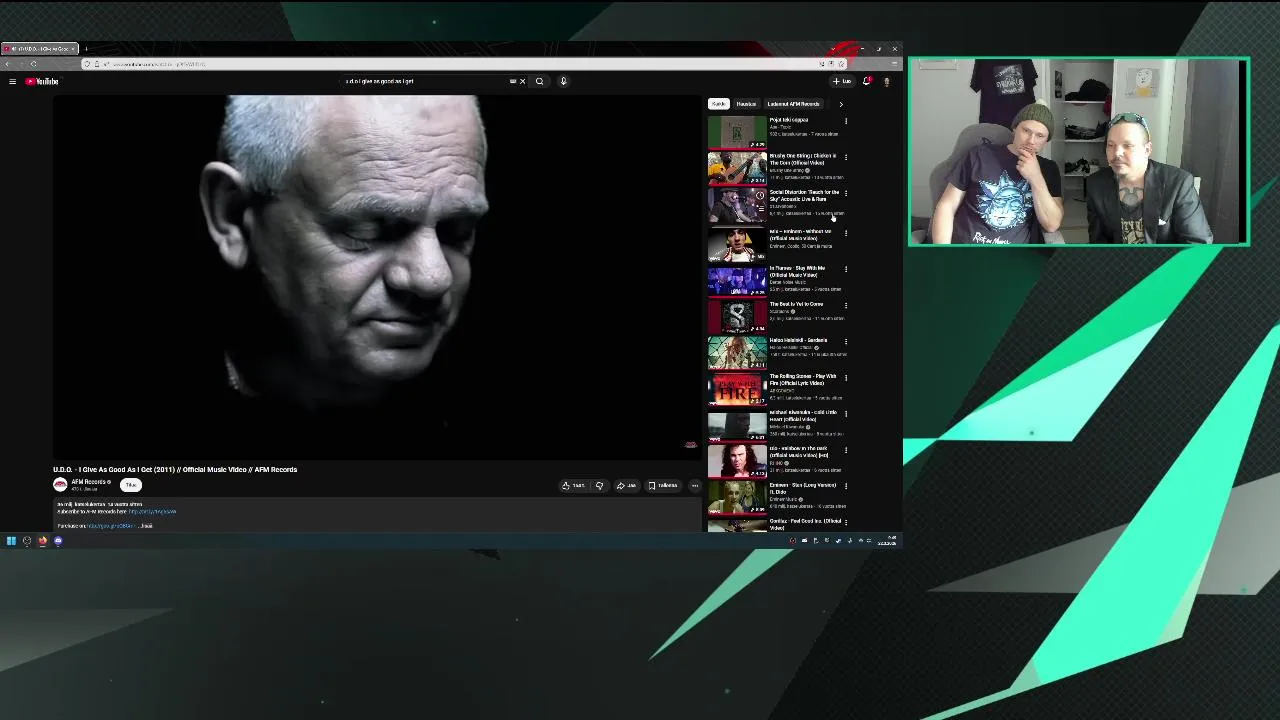Open the account avatar menu
This screenshot has width=1280, height=720.
[886, 81]
